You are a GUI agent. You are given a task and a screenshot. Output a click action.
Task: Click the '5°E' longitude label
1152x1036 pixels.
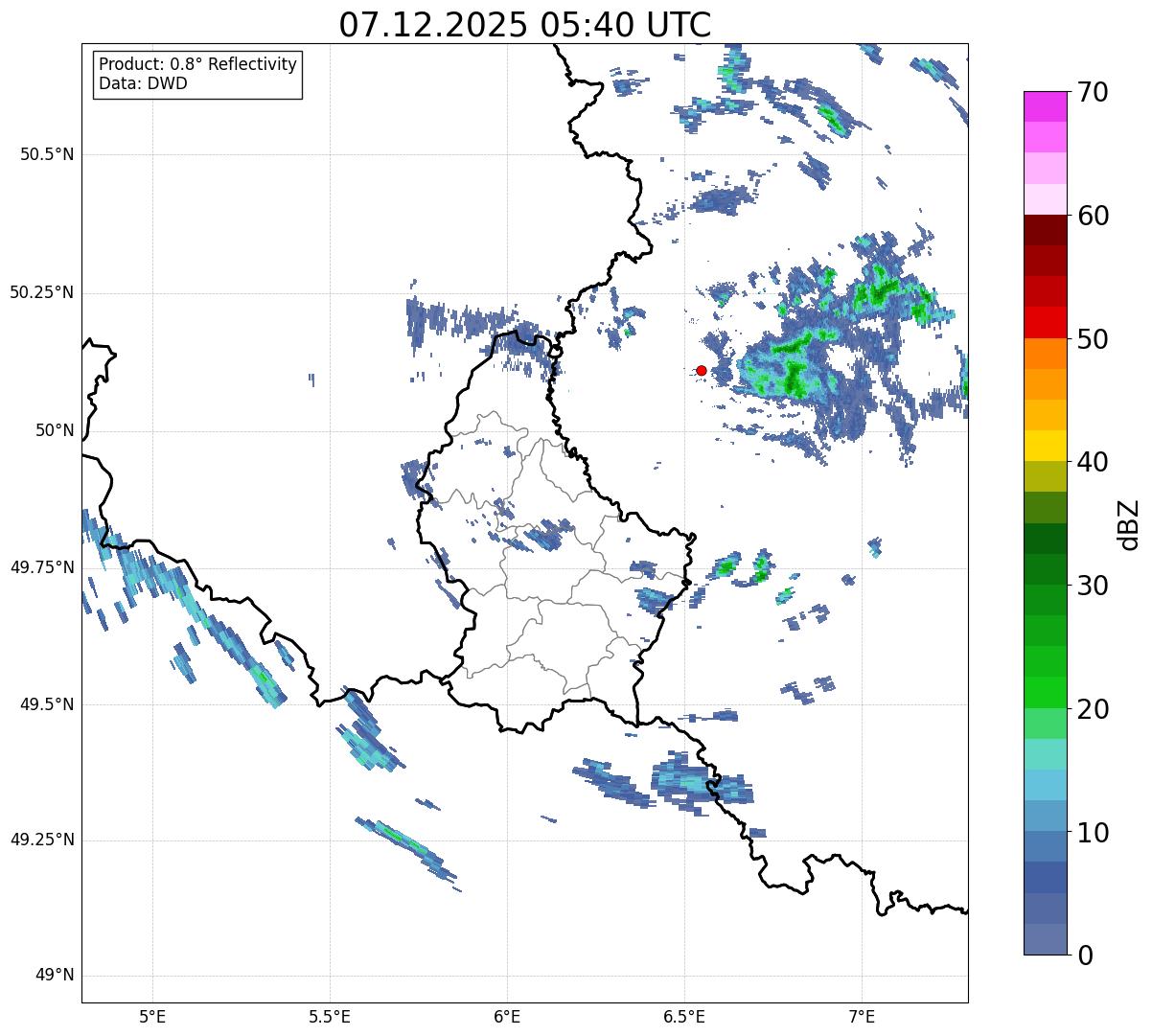(x=152, y=1017)
